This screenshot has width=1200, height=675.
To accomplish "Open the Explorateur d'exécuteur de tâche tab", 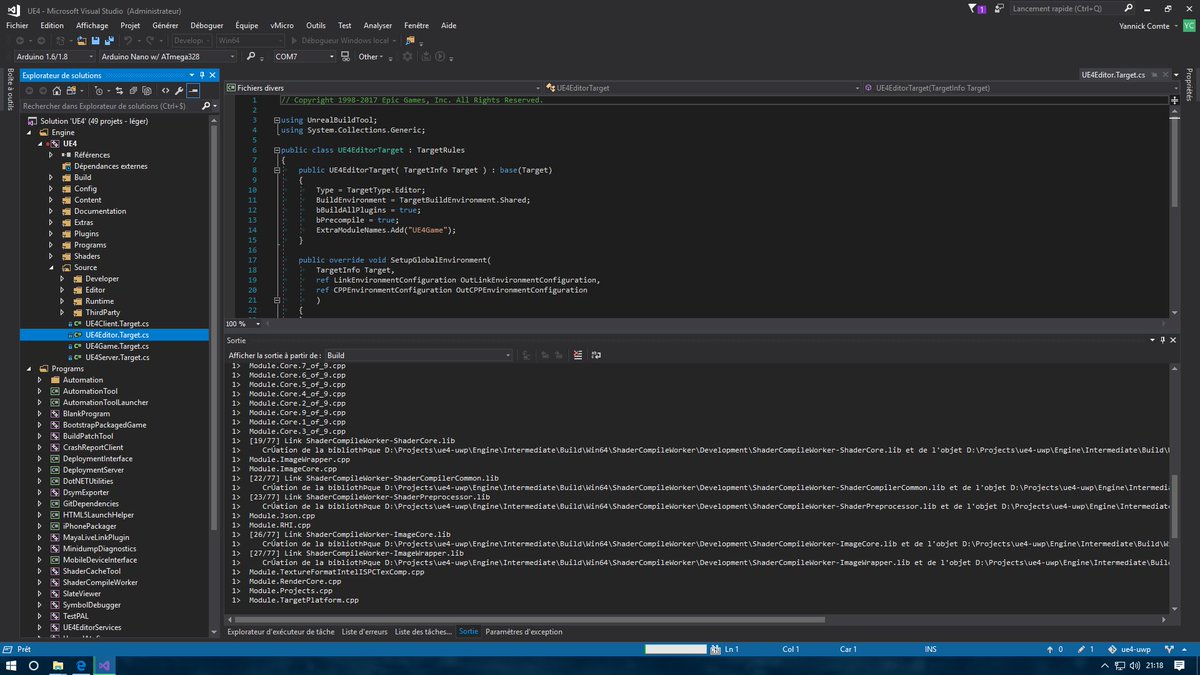I will pyautogui.click(x=281, y=632).
